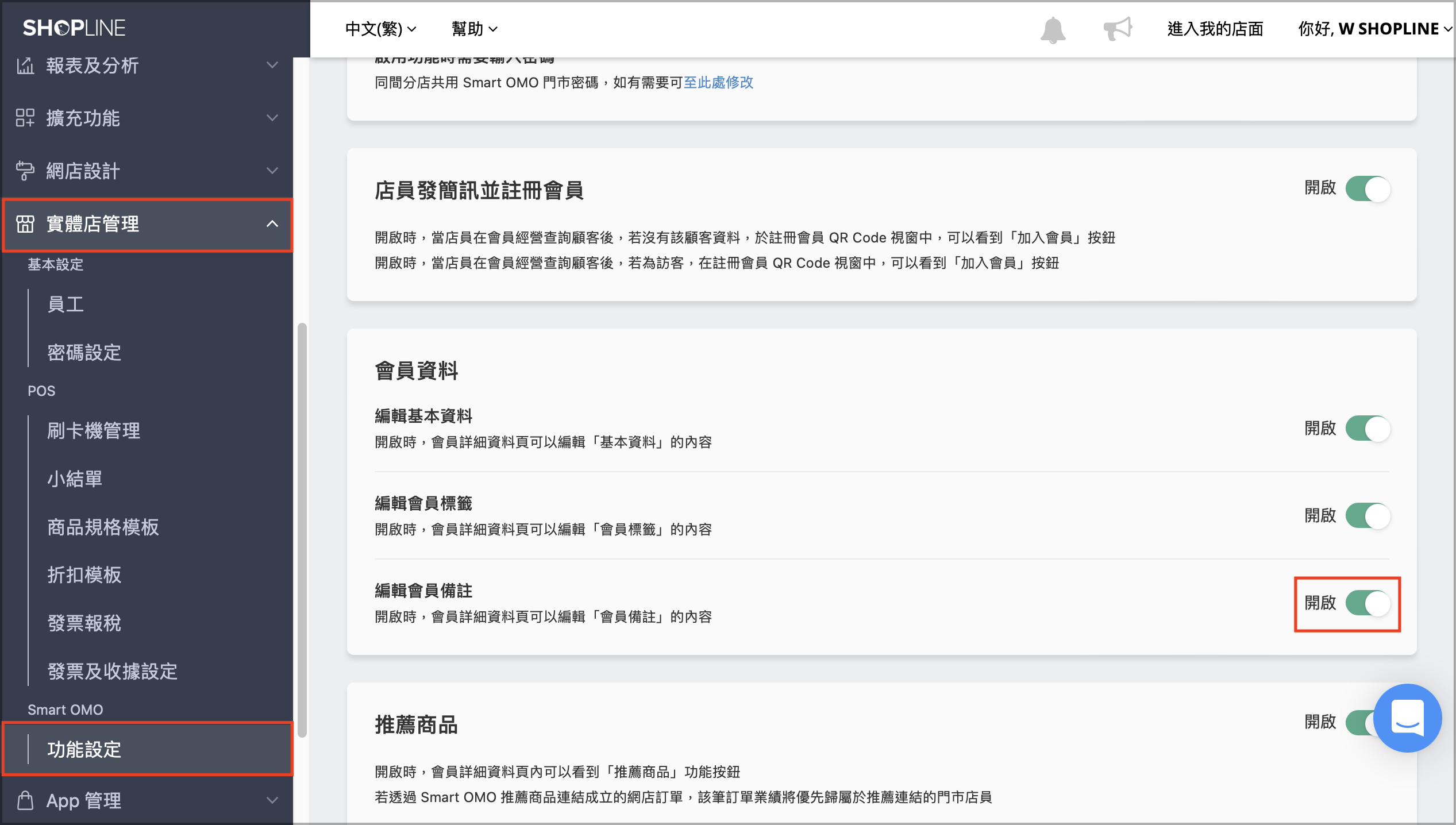Click the App 管理 bag icon
1456x825 pixels.
(x=25, y=800)
